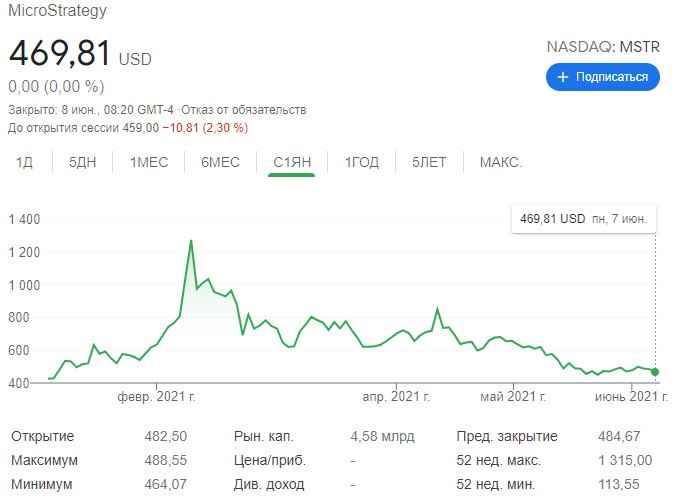The width and height of the screenshot is (684, 503).
Task: Click the 52 нед. мин. value 113,55
Action: [619, 484]
